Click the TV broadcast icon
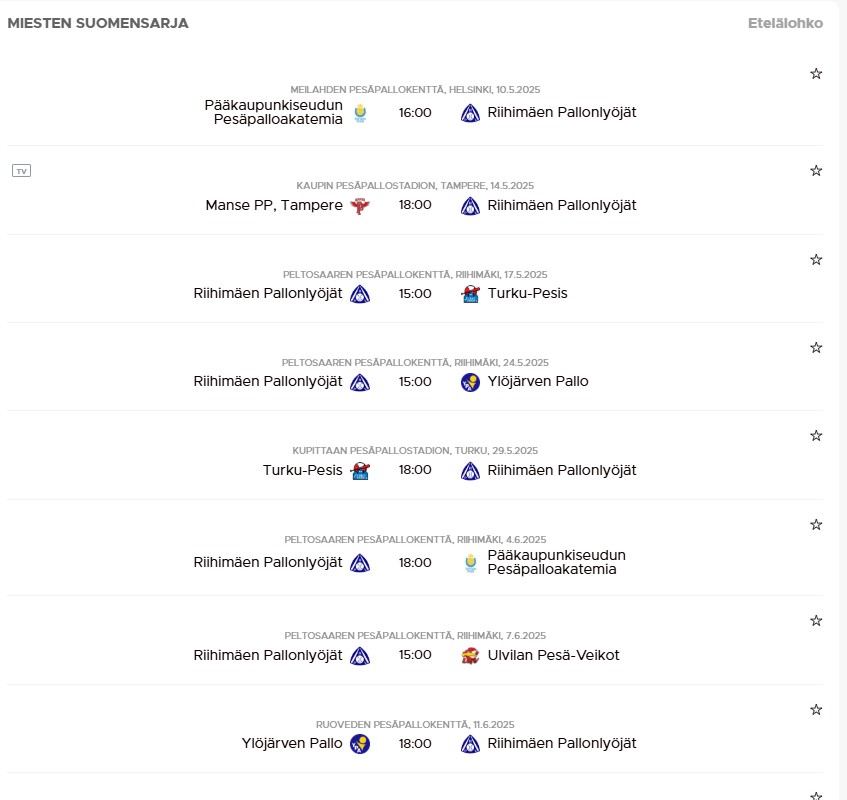Screen dimensions: 847x800 22,171
